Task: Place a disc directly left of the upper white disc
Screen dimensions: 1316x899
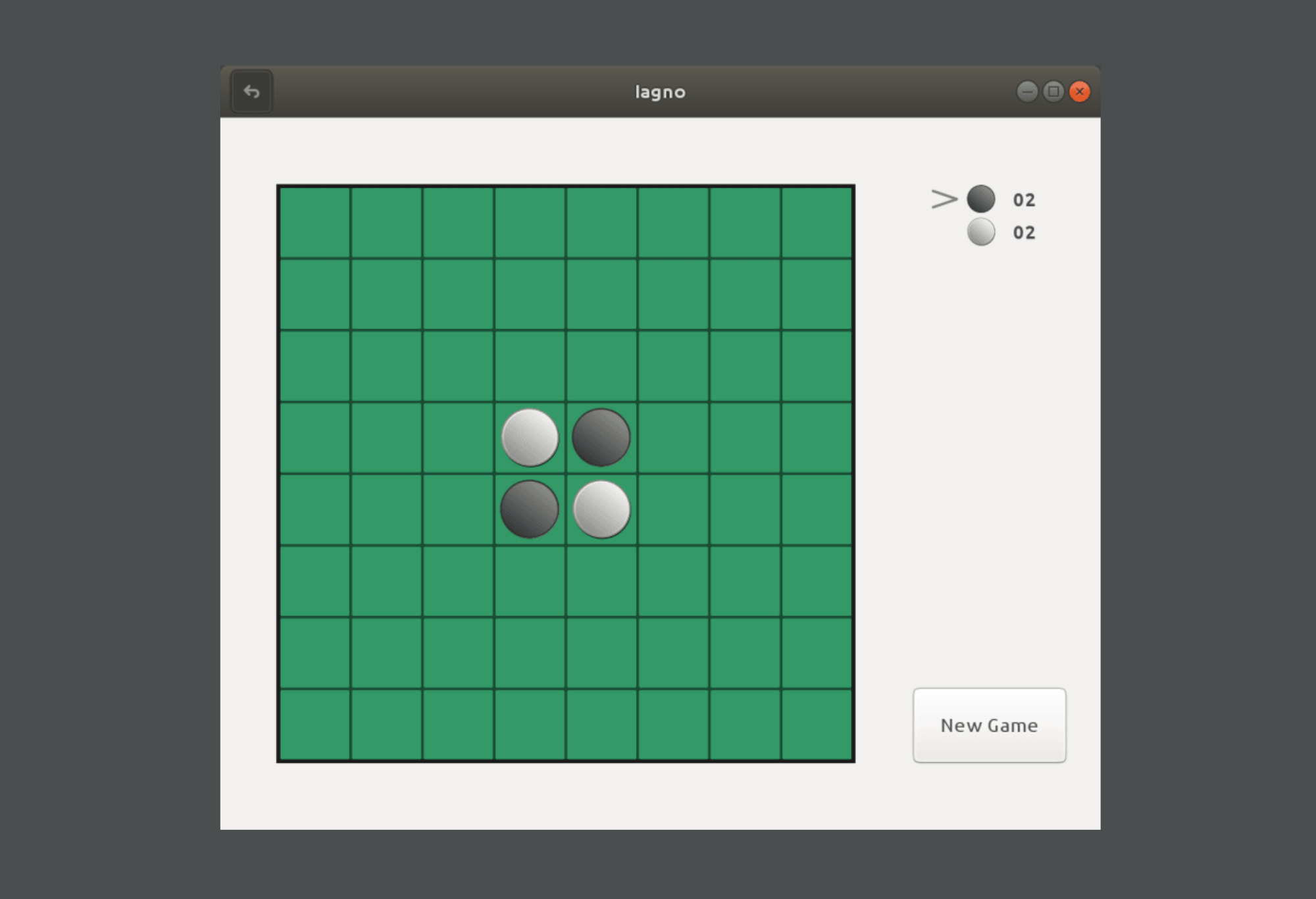Action: (458, 438)
